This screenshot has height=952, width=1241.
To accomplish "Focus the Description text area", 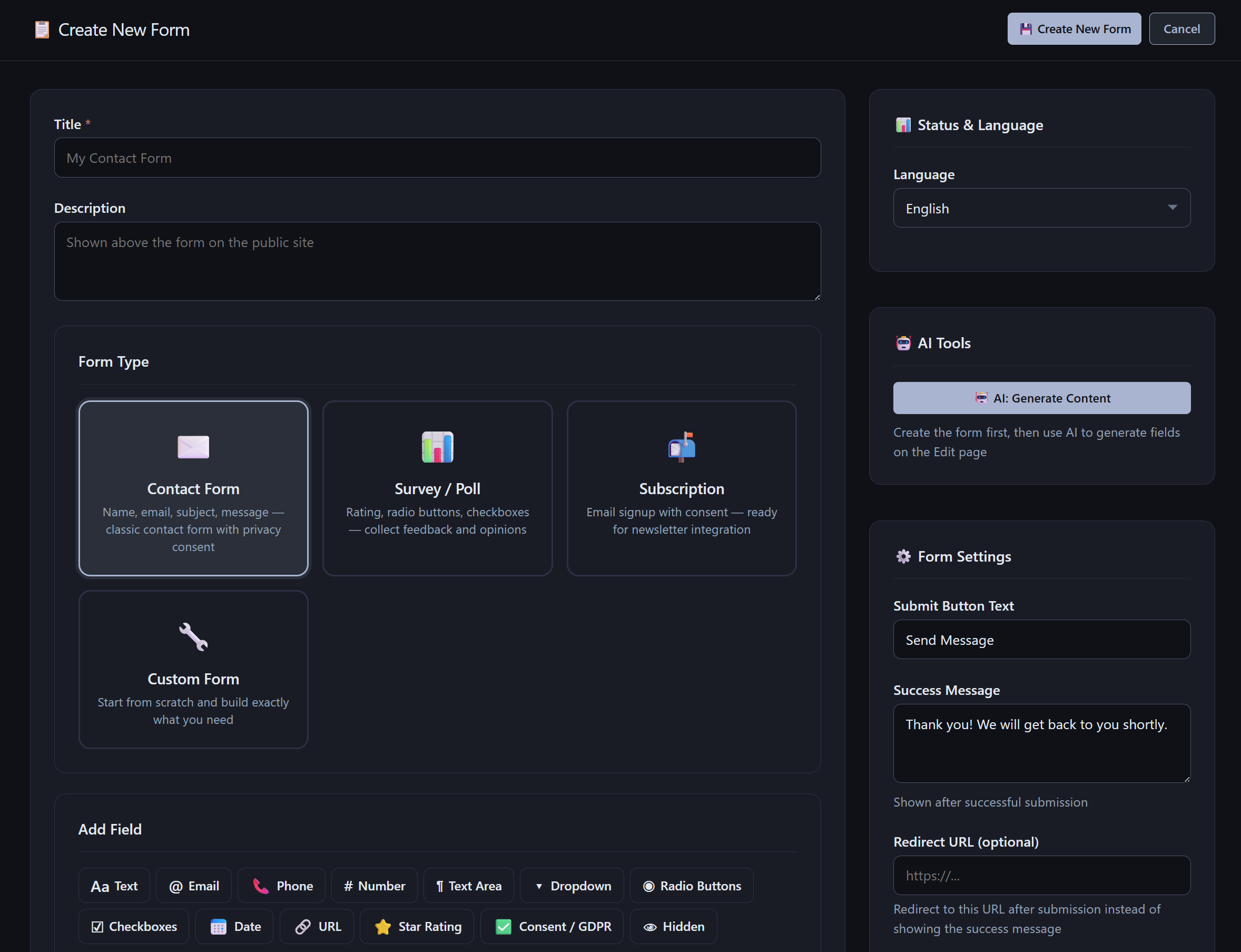I will tap(437, 261).
